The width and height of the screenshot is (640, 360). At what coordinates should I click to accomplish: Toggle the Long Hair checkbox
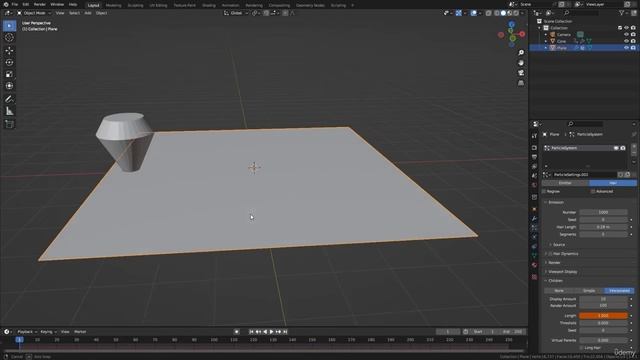(x=581, y=348)
